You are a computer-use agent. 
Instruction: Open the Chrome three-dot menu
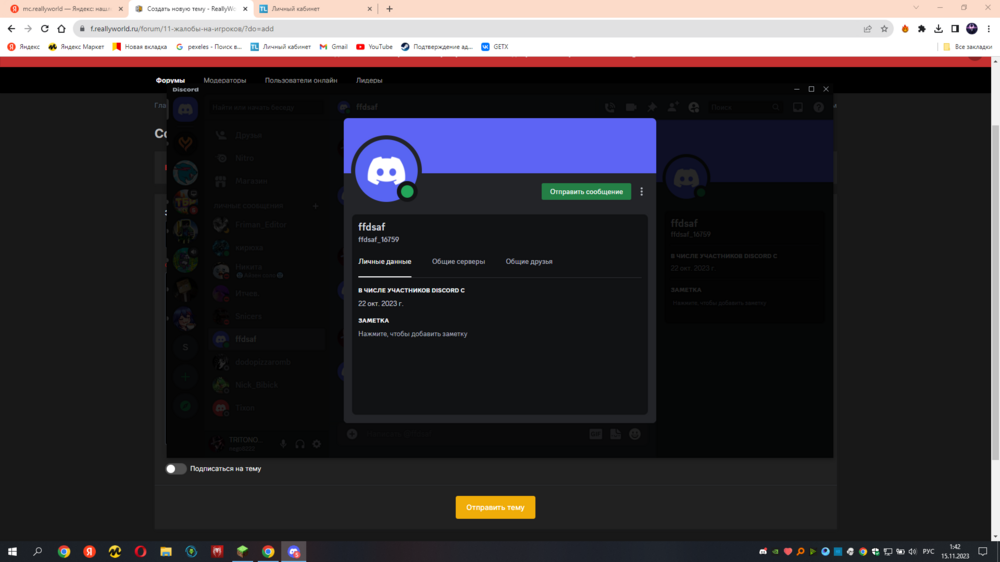click(x=989, y=29)
